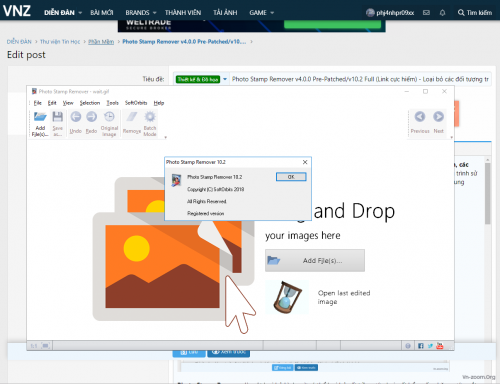Open the Selection menu

90,103
